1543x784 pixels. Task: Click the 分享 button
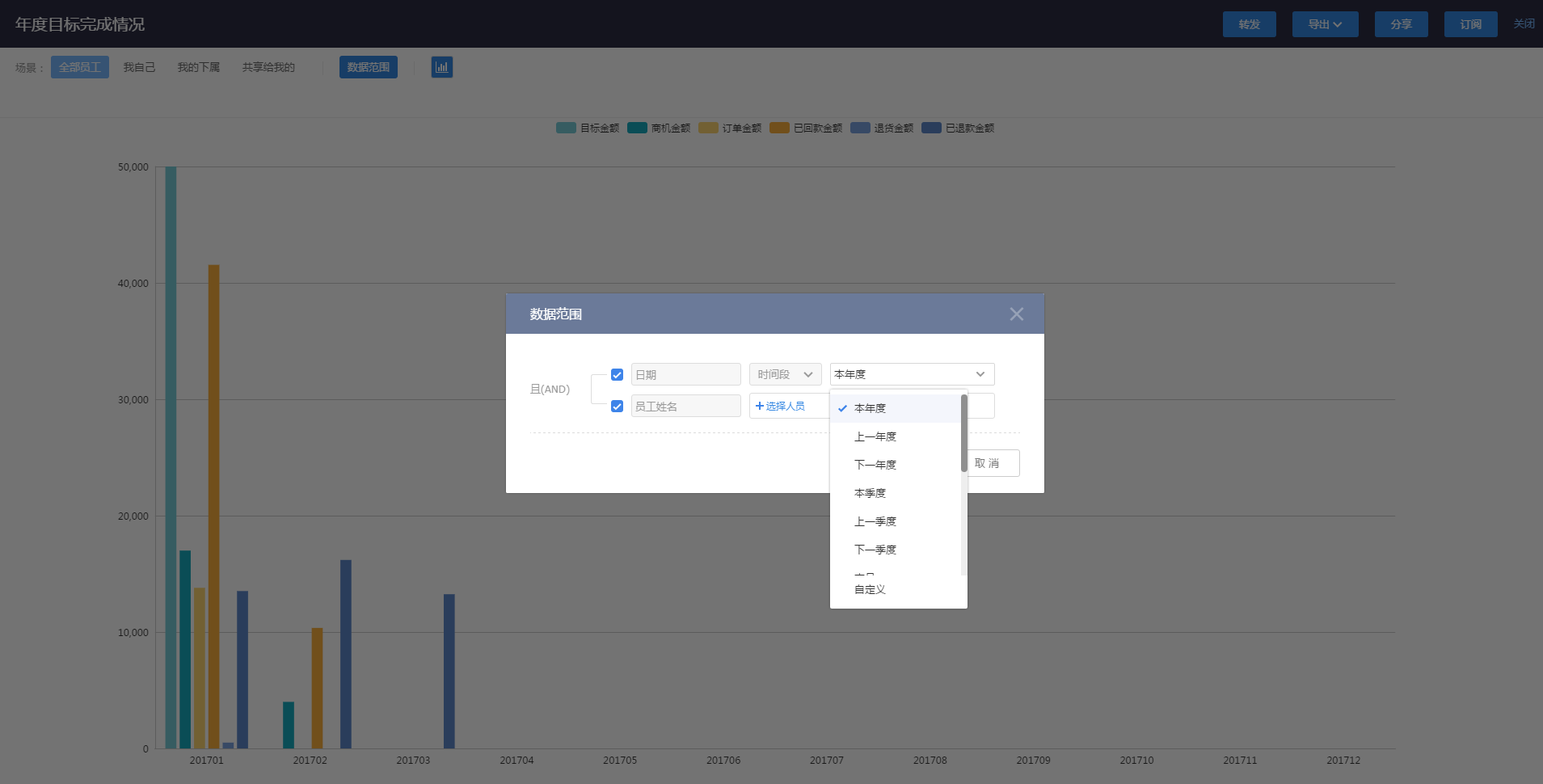pos(1401,24)
